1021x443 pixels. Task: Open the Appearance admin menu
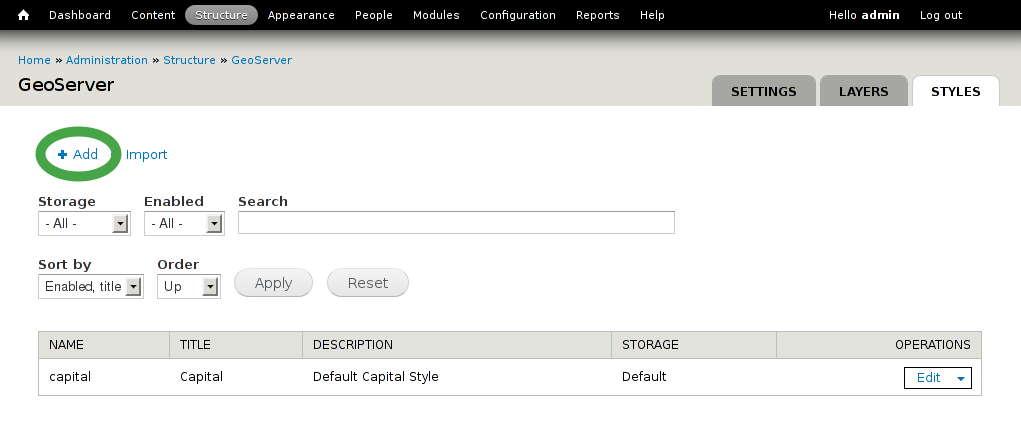tap(301, 15)
